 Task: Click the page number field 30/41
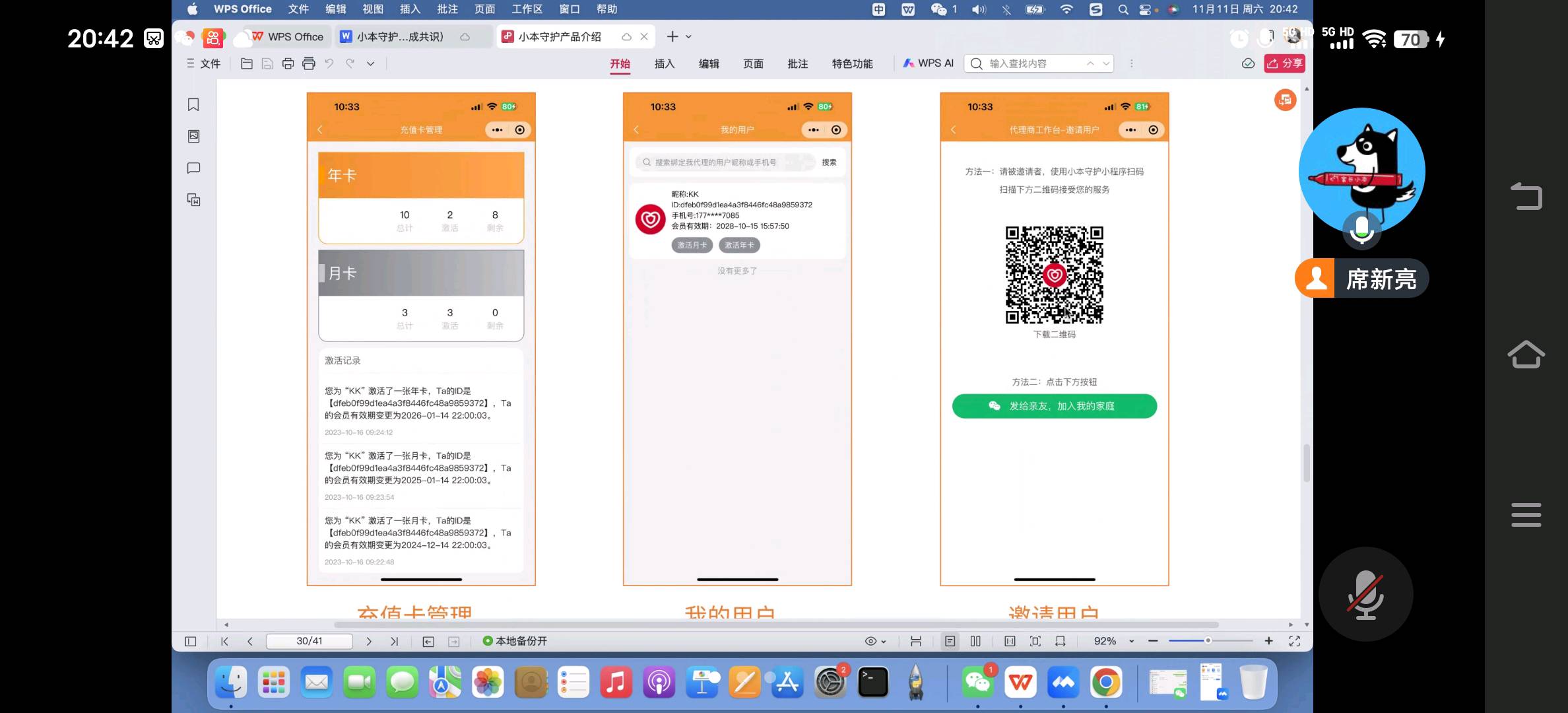(309, 641)
